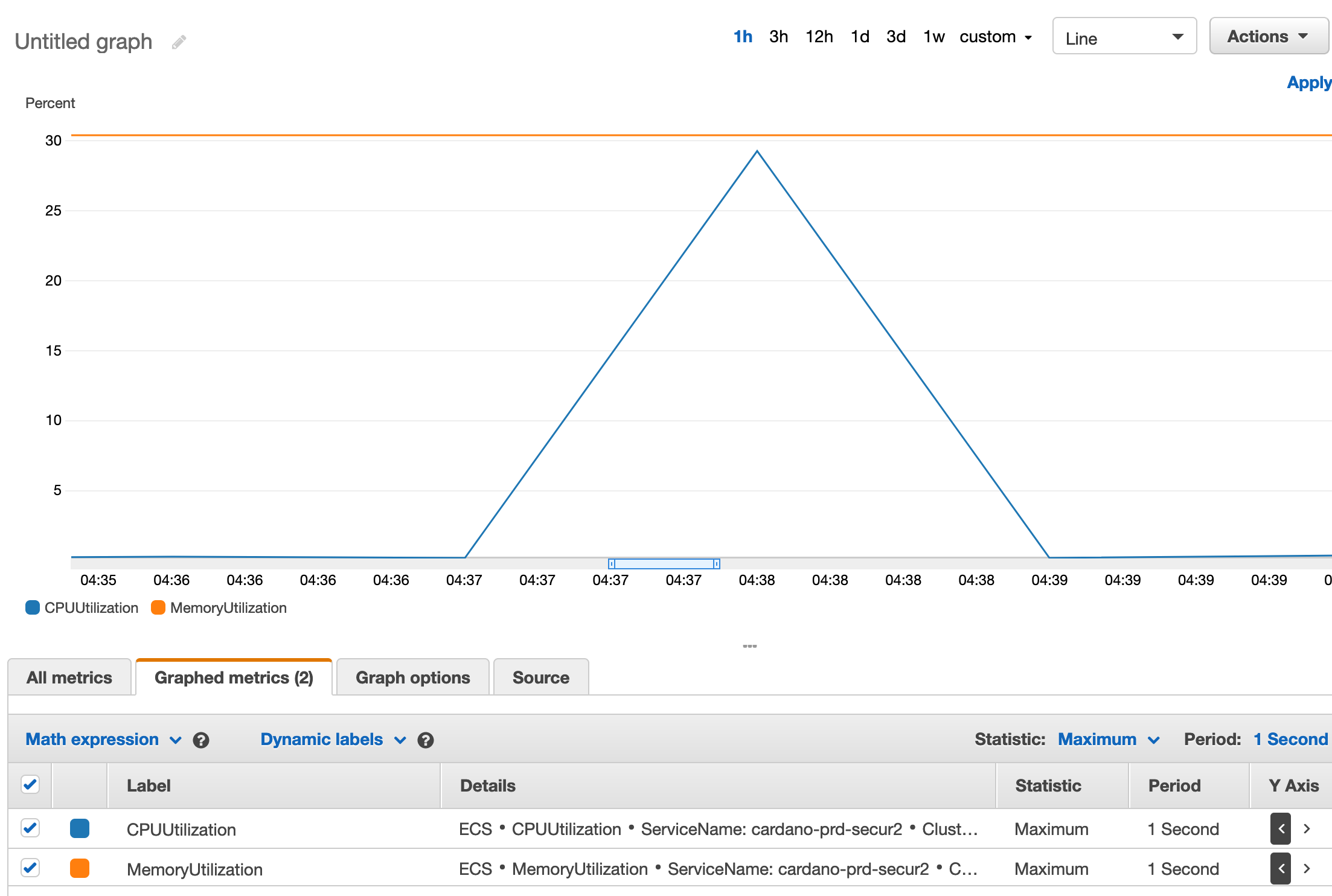This screenshot has height=896, width=1332.
Task: Move MemoryUtilization to right Y axis
Action: 1306,869
